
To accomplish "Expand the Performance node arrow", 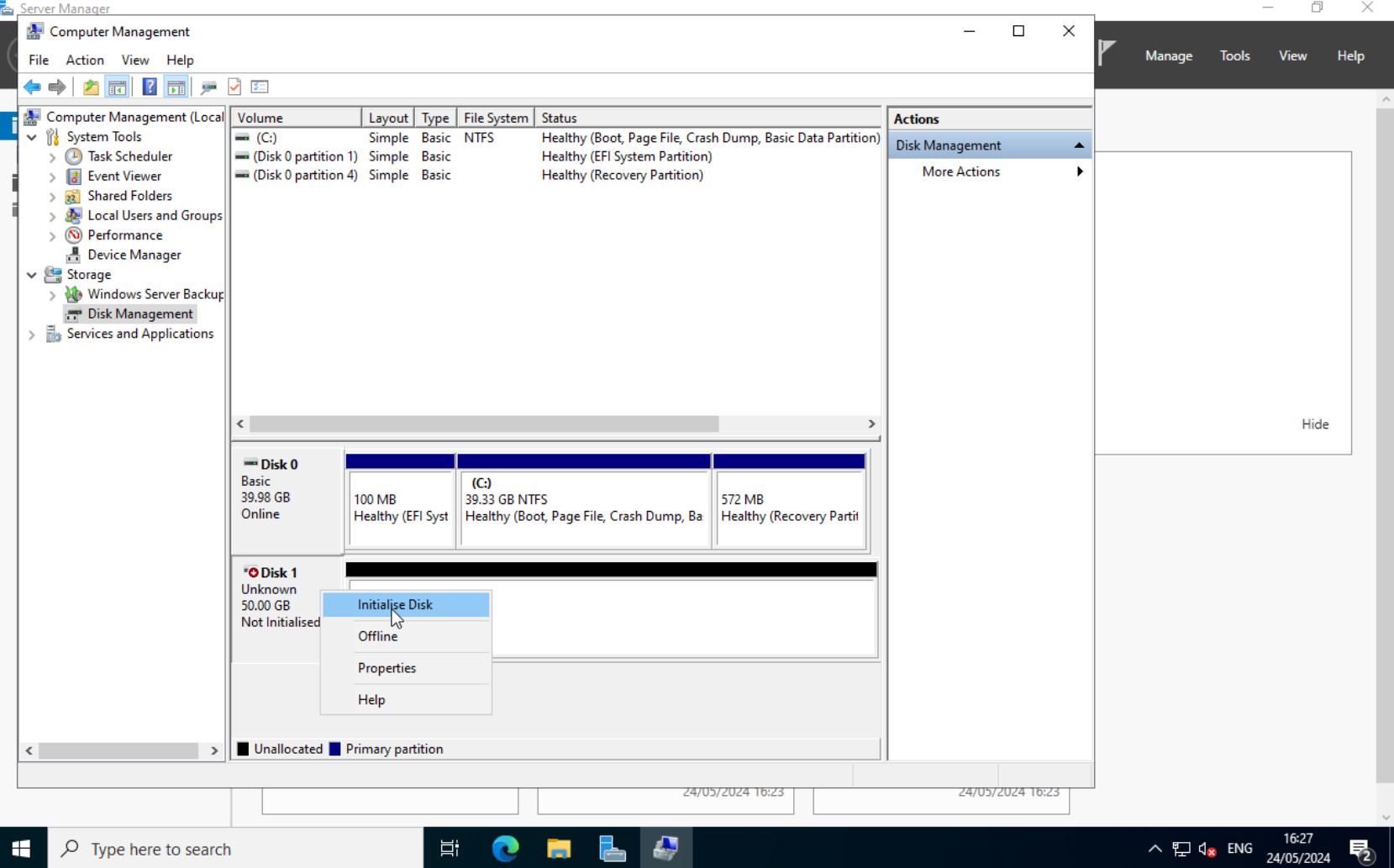I will (52, 236).
